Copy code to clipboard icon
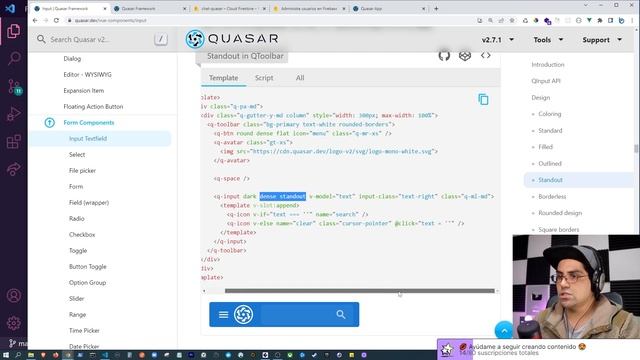The width and height of the screenshot is (640, 360). 483,99
